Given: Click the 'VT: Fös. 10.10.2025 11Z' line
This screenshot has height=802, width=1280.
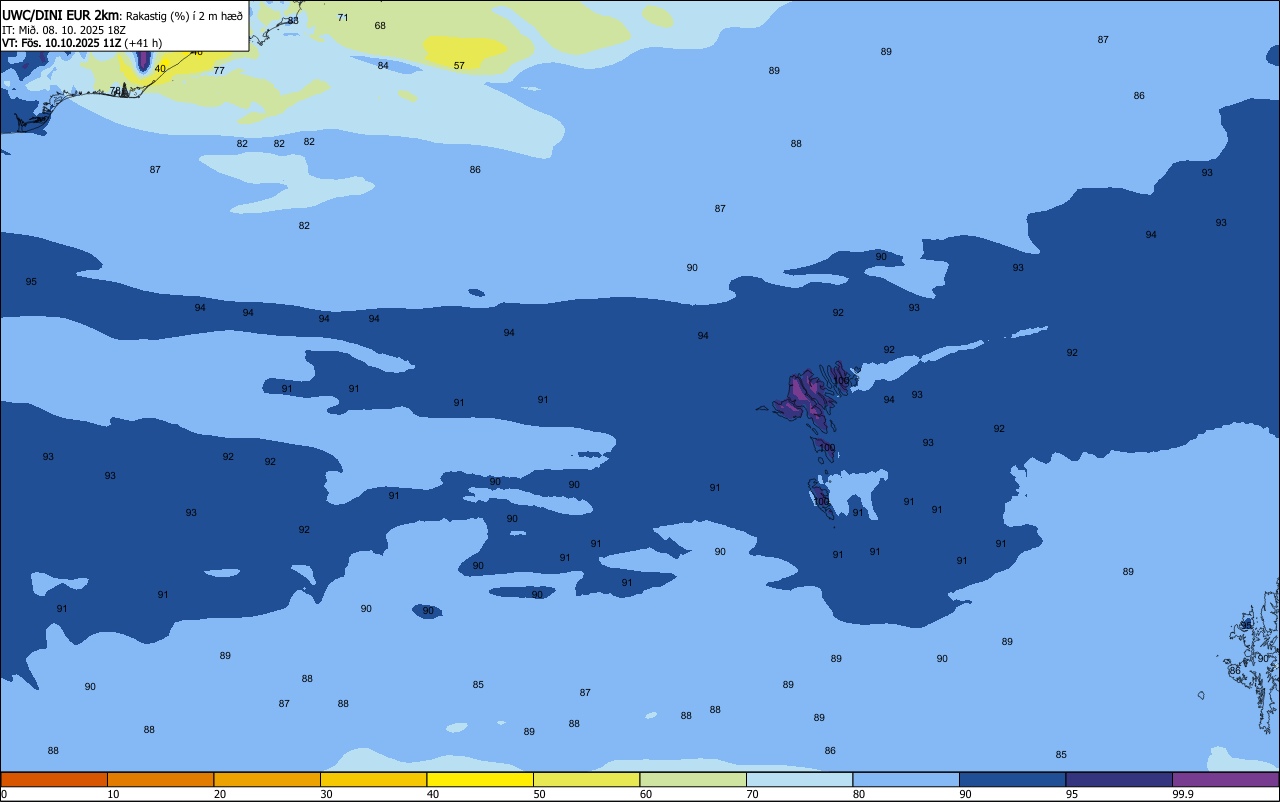Looking at the screenshot, I should (62, 43).
